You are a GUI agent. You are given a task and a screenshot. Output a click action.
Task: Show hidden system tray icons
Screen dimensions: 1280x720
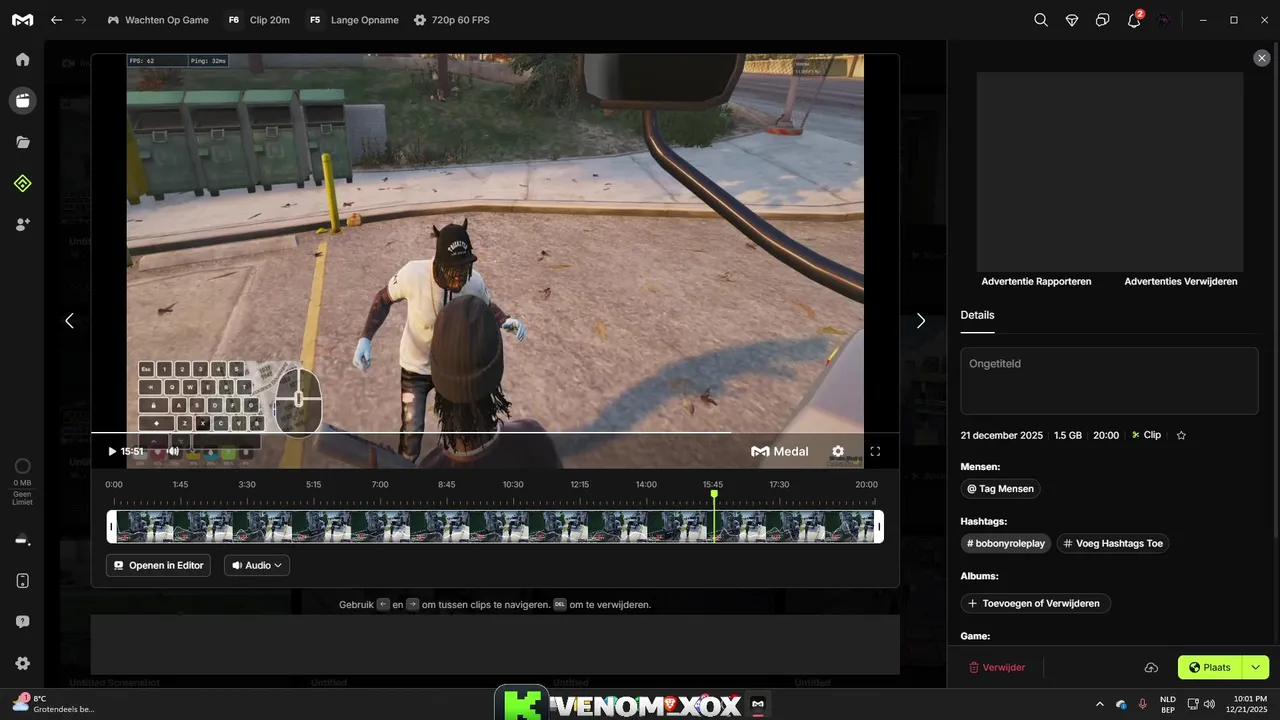tap(1100, 704)
